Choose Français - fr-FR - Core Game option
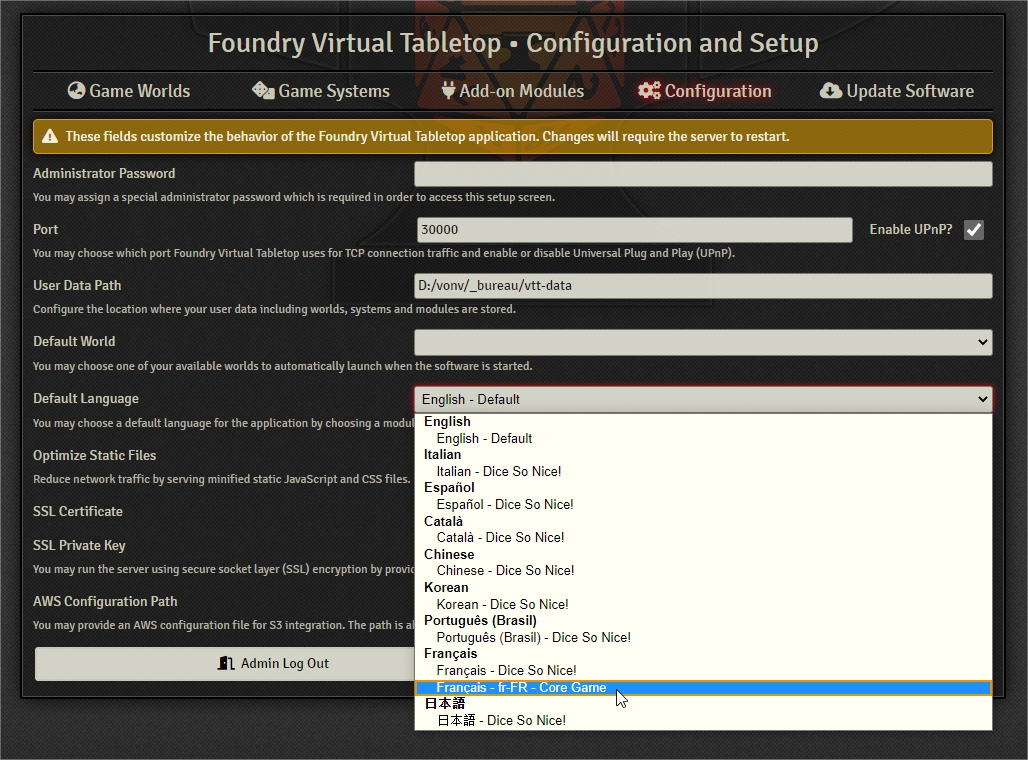1028x760 pixels. (x=703, y=687)
